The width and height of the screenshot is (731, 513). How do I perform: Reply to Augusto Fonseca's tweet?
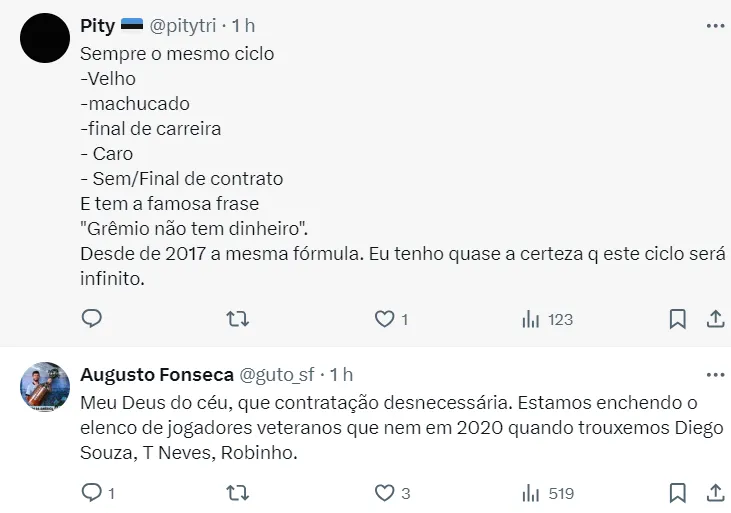pyautogui.click(x=91, y=492)
